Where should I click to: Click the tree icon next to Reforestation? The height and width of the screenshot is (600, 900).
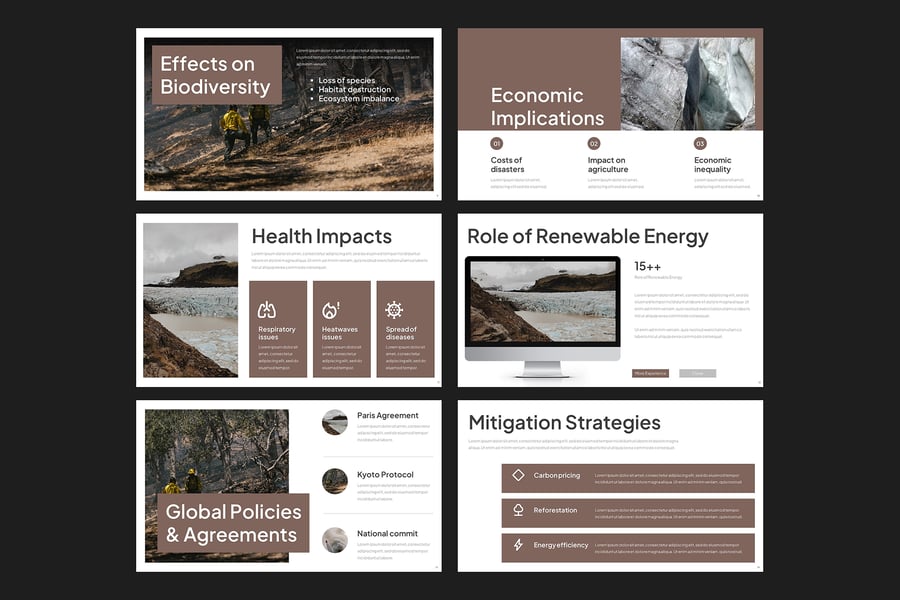518,510
